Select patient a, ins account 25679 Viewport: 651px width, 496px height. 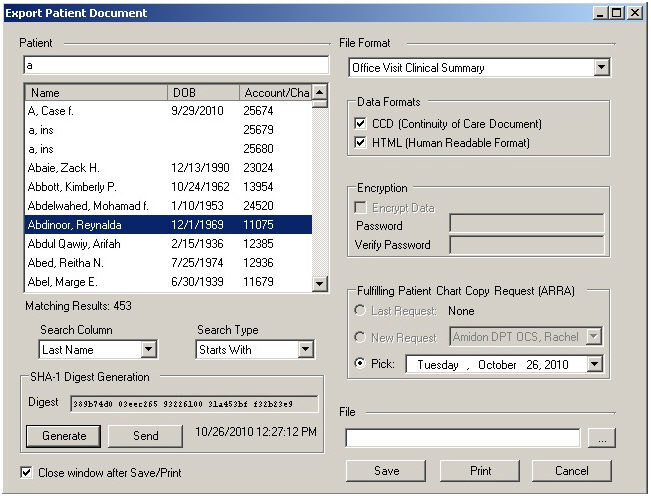[168, 130]
